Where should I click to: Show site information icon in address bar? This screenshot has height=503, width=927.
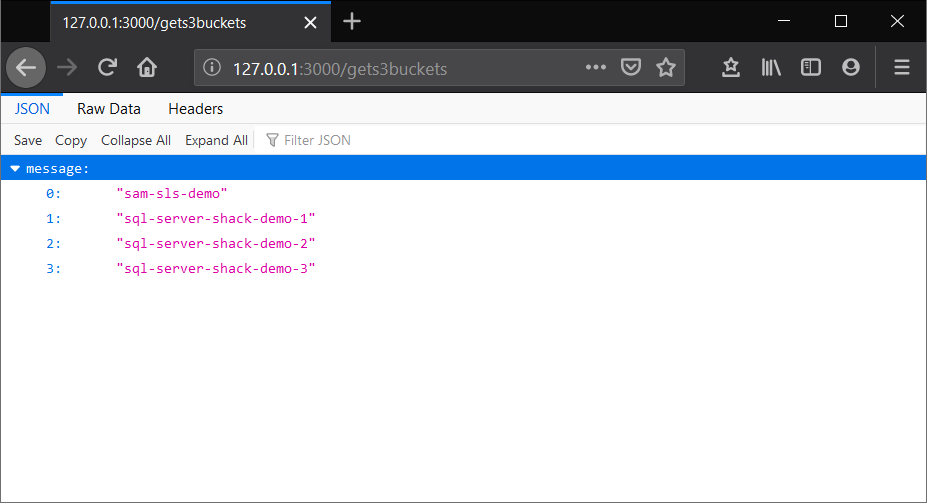point(212,68)
